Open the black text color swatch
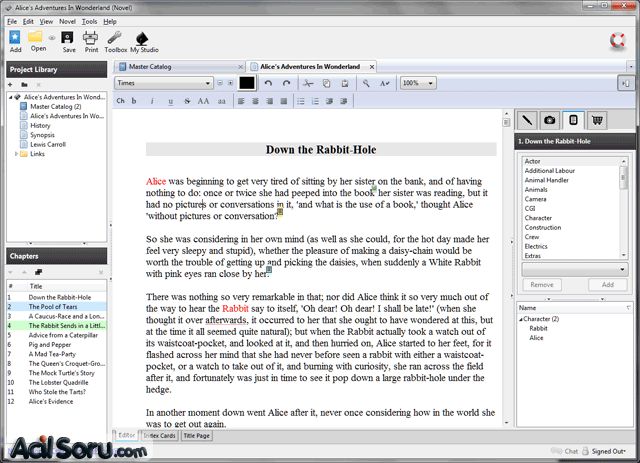The height and width of the screenshot is (463, 640). pos(247,83)
